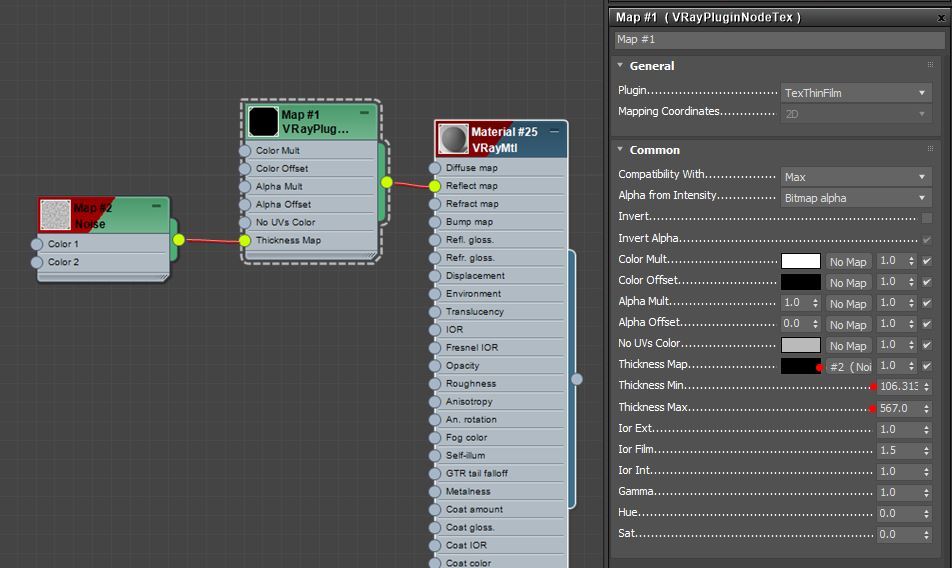952x568 pixels.
Task: Click the Color 1 socket on Noise node
Action: click(36, 244)
